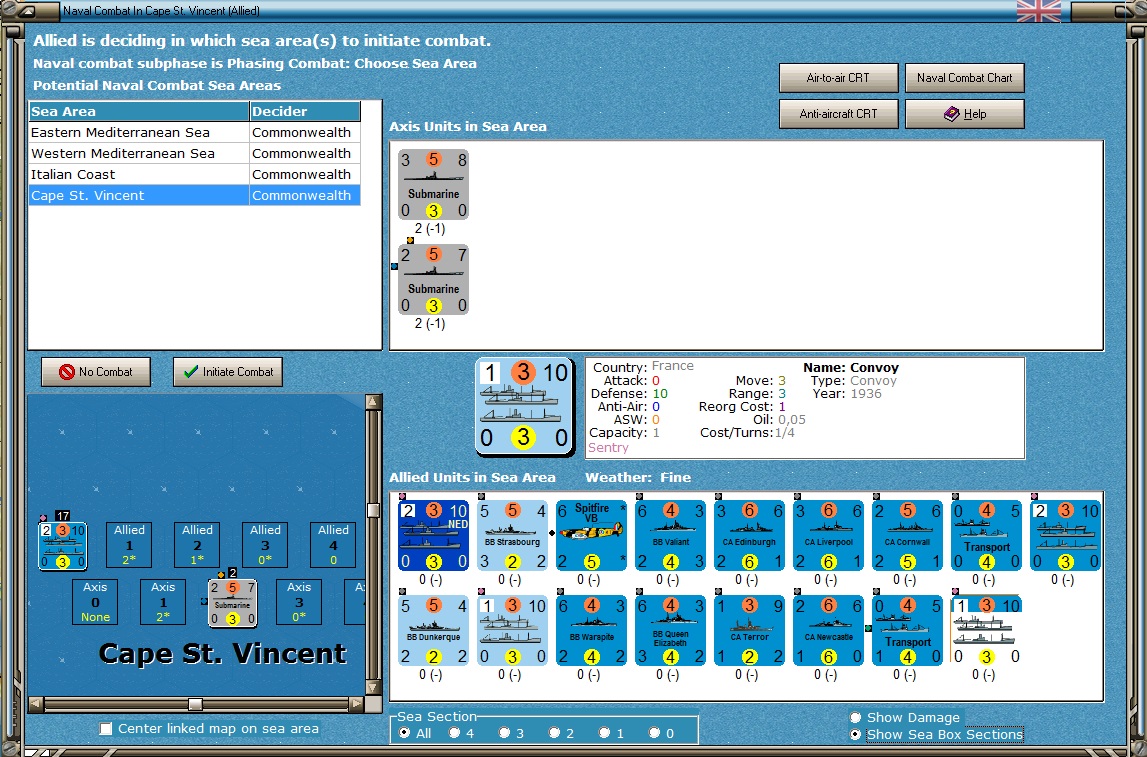
Task: Select the Axis submarine with factors 3-5-8
Action: [x=433, y=184]
